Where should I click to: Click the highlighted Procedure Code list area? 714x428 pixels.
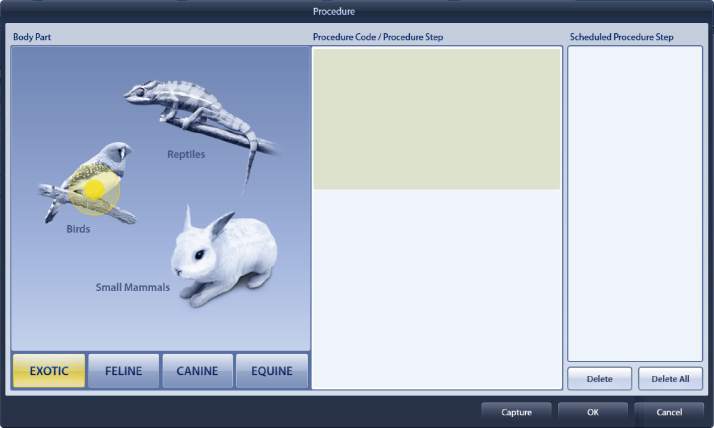point(437,119)
